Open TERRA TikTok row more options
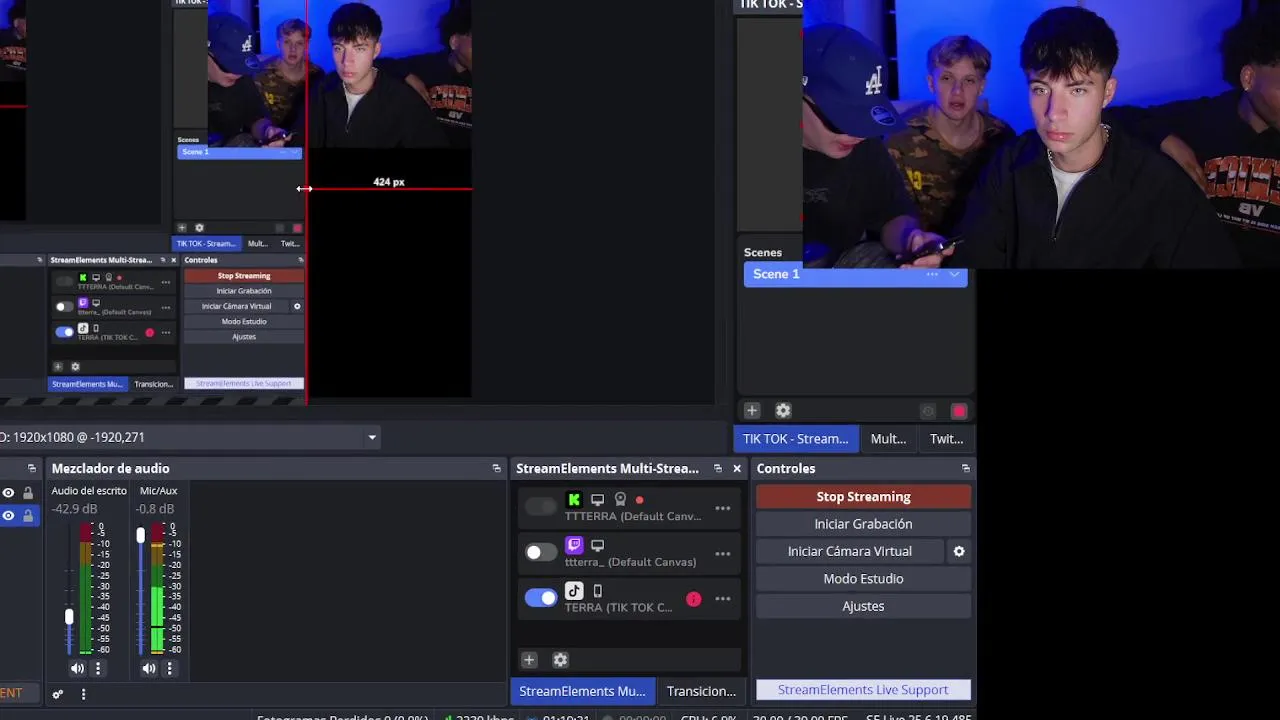 [x=723, y=599]
